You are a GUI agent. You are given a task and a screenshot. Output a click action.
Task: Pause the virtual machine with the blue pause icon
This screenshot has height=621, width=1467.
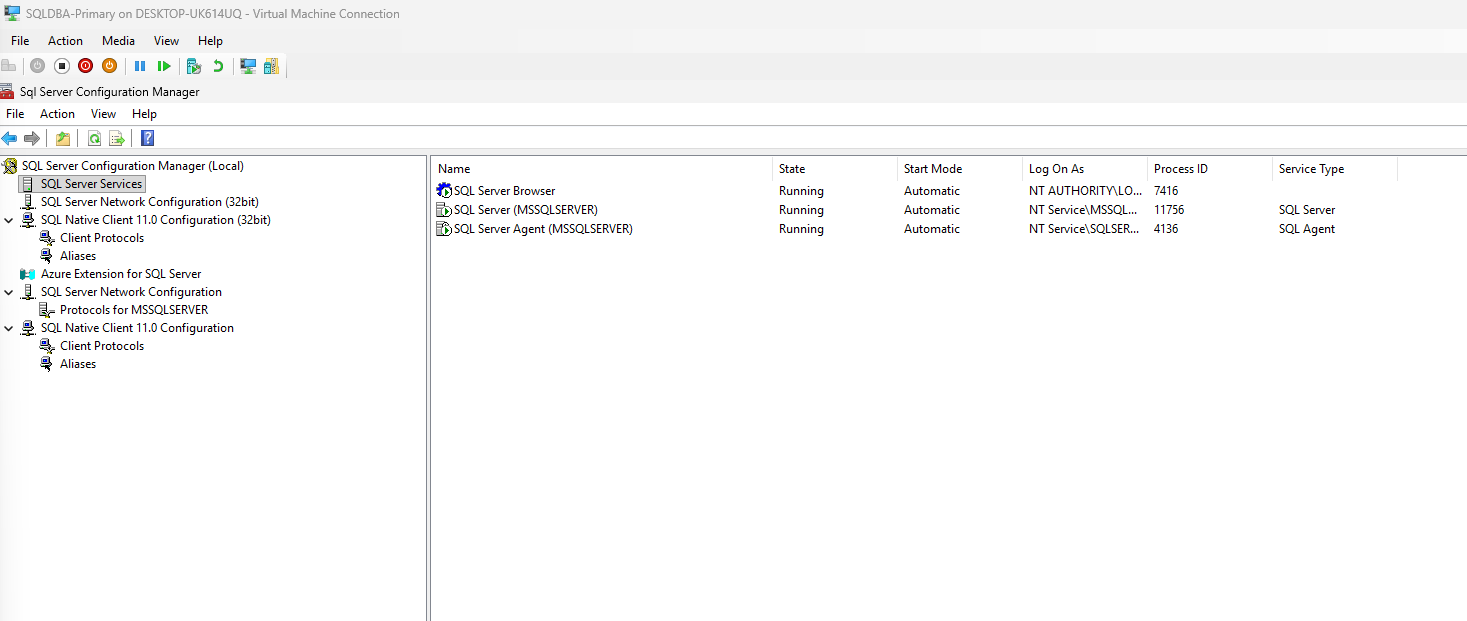tap(140, 66)
